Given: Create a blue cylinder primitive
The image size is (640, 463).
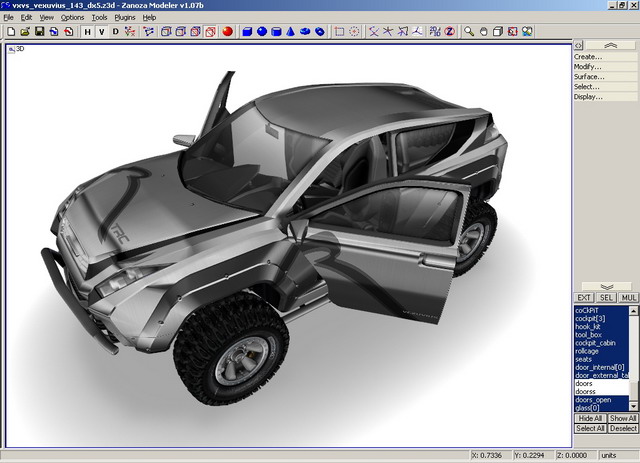Looking at the screenshot, I should (x=275, y=32).
